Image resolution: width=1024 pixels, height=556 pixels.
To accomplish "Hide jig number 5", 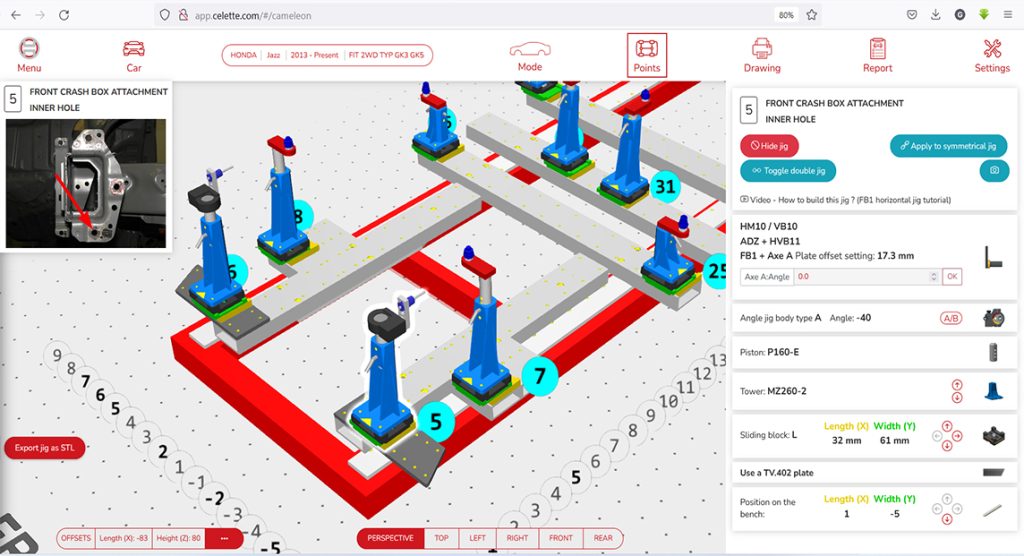I will (769, 146).
